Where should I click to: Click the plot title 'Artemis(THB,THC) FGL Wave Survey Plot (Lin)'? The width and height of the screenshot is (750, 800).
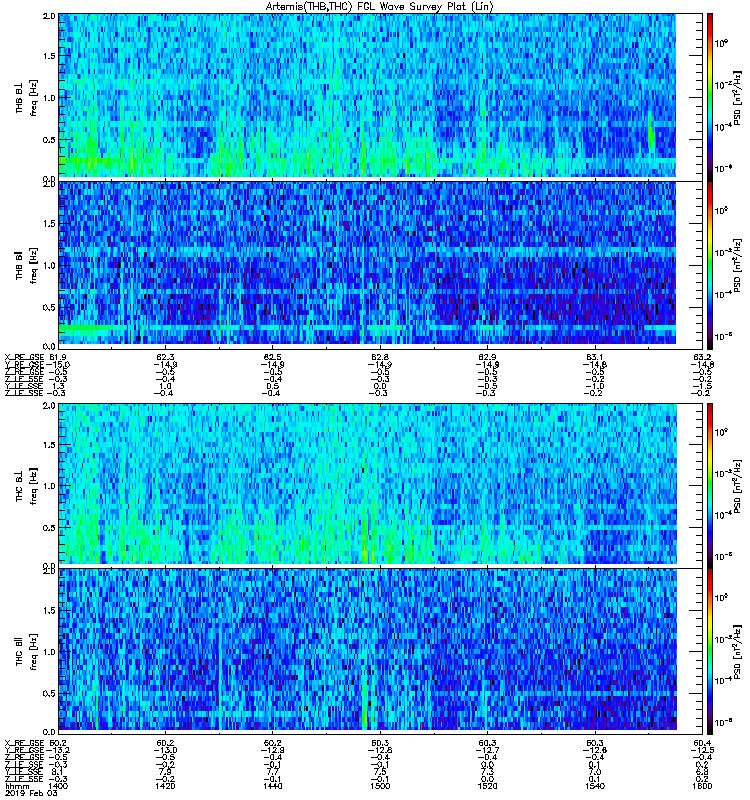click(x=379, y=7)
